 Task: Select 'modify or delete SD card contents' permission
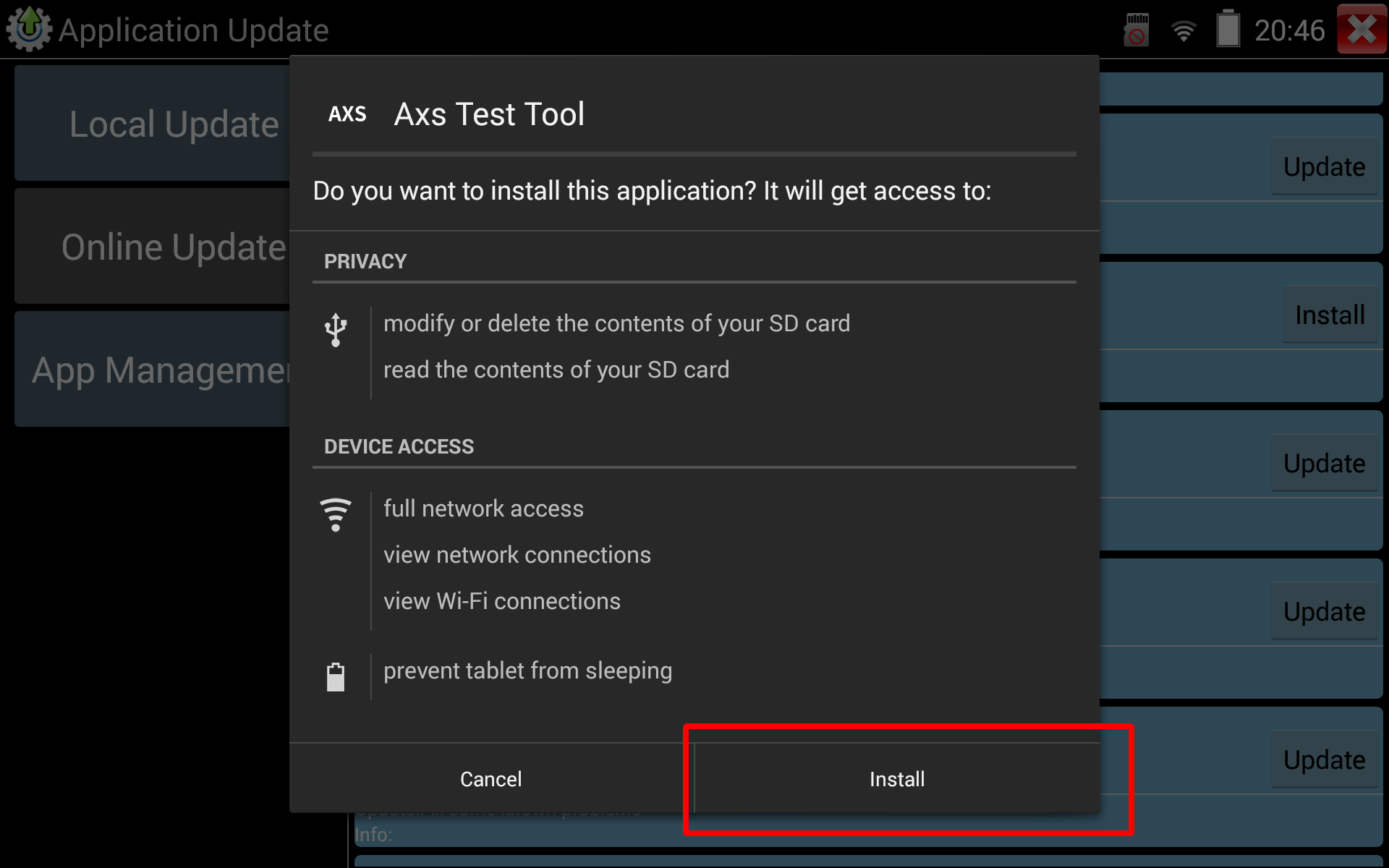point(616,323)
